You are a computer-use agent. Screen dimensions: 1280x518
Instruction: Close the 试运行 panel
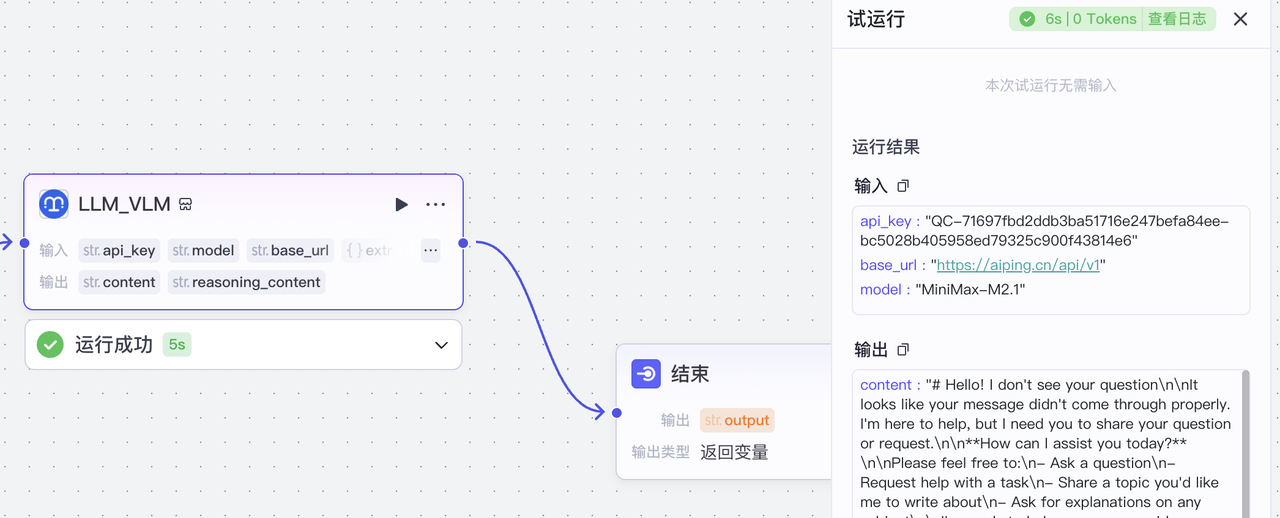(x=1240, y=19)
